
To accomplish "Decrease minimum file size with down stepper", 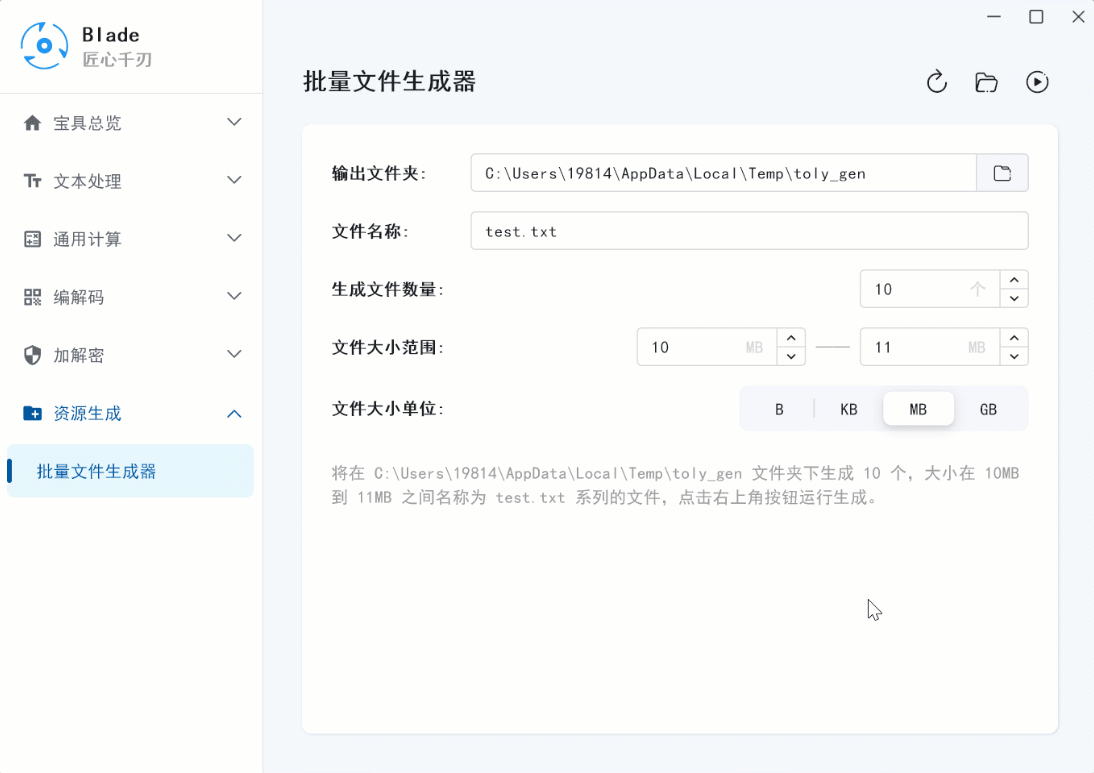I will 791,357.
